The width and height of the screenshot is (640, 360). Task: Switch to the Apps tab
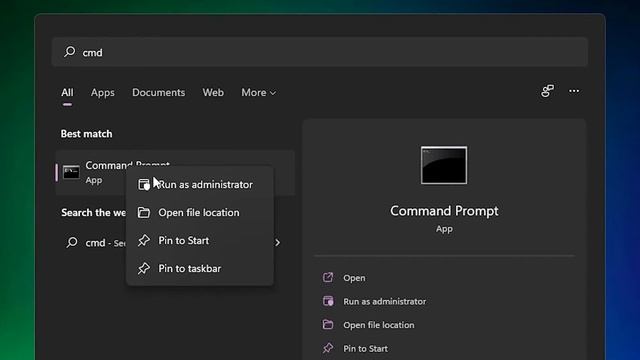[x=102, y=93]
